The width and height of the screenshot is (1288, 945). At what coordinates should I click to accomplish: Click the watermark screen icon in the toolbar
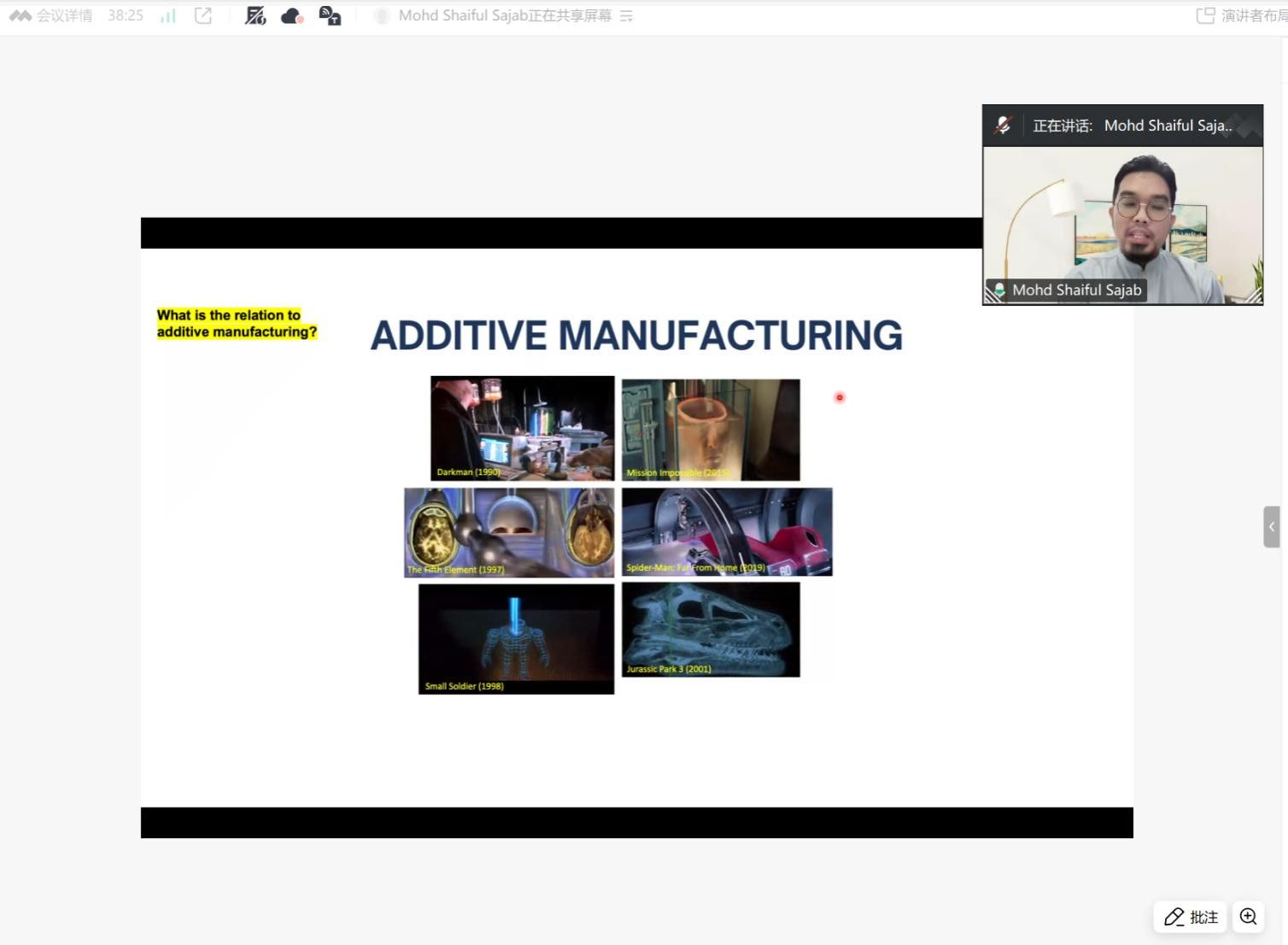[x=255, y=16]
